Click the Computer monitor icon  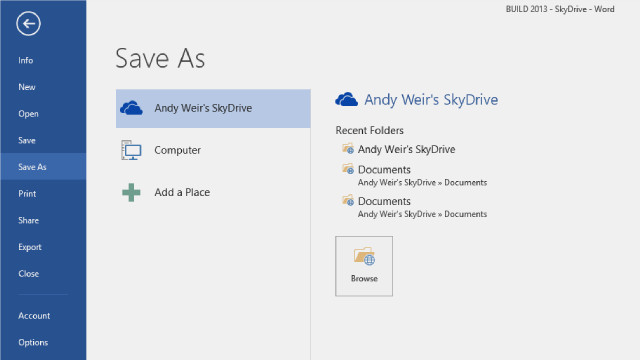pyautogui.click(x=131, y=150)
